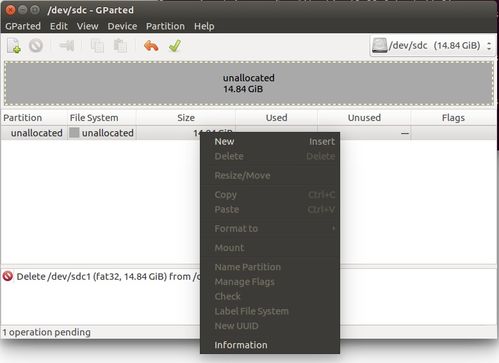Viewport: 499px width, 363px height.
Task: Choose Mount in the context menu
Action: (270, 248)
